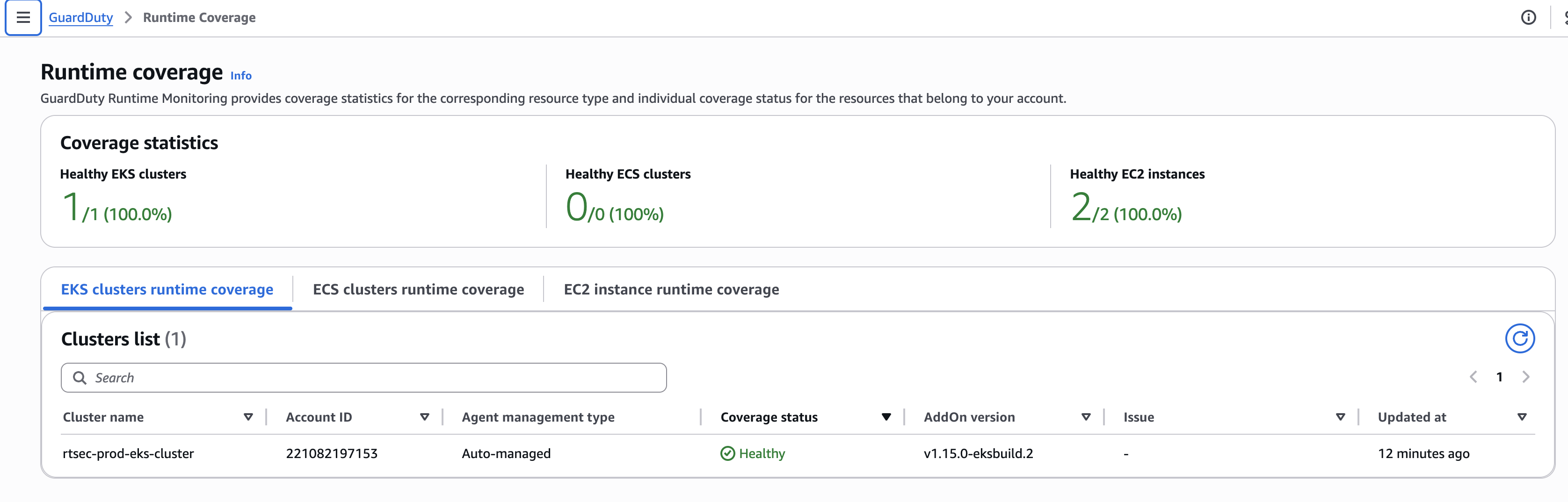1568x502 pixels.
Task: Click Agent management type column header
Action: (x=538, y=417)
